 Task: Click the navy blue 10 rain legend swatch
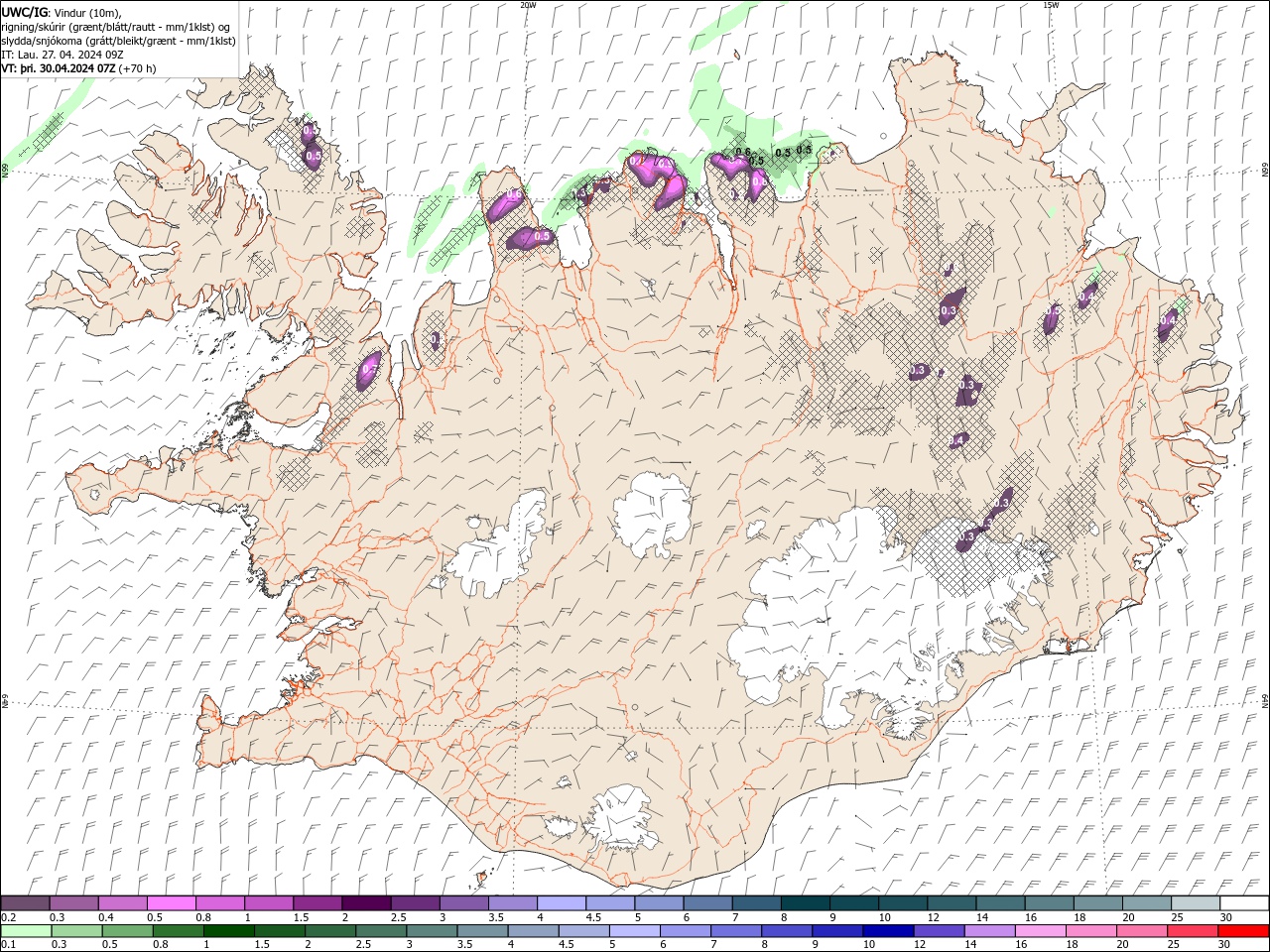pos(888,930)
